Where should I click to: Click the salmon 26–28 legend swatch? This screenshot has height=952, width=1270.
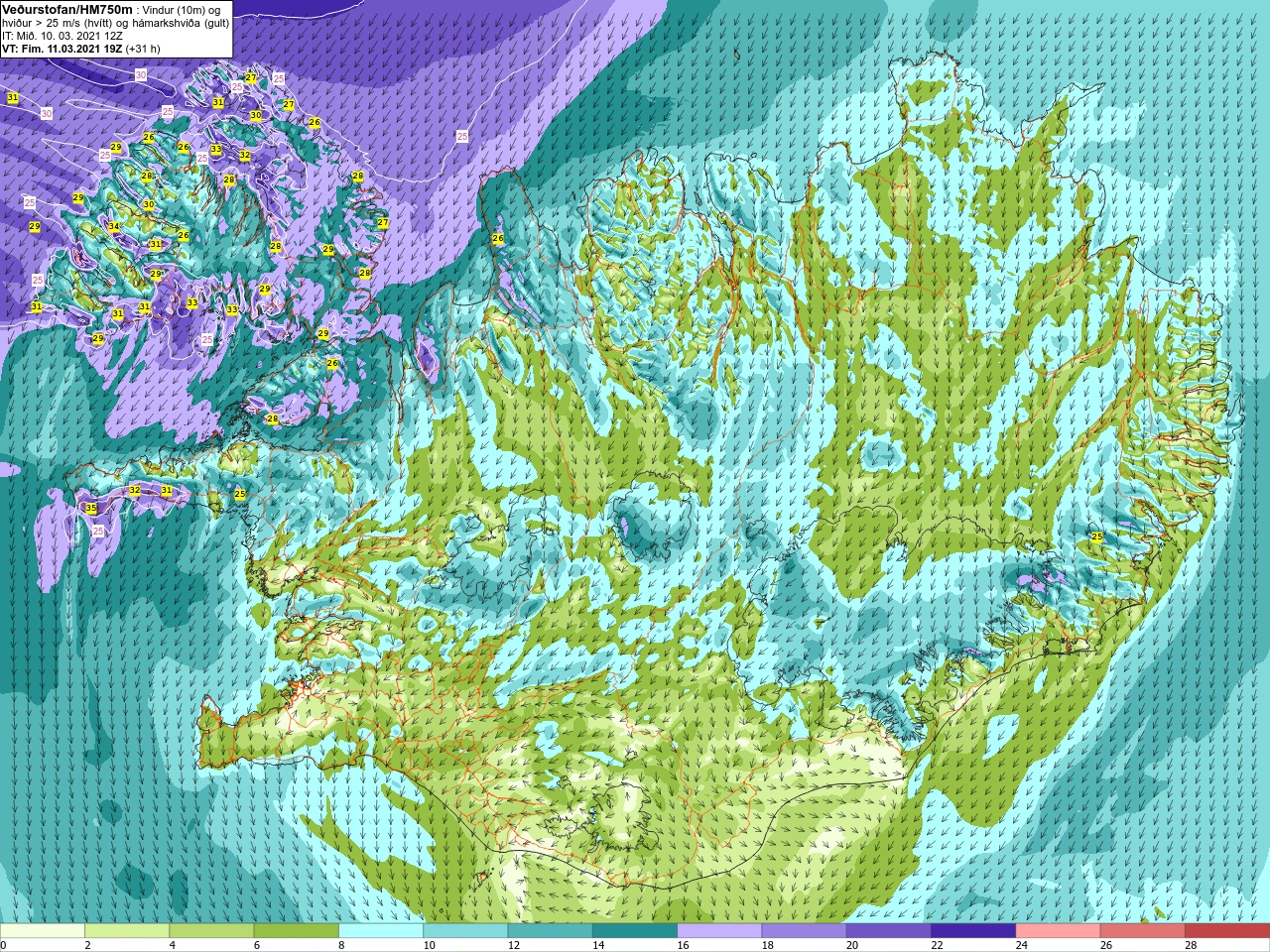coord(1142,931)
